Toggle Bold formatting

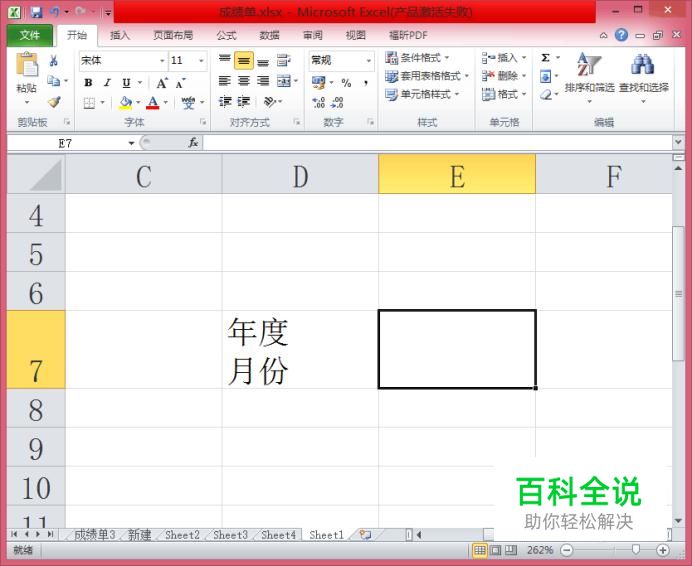click(88, 83)
